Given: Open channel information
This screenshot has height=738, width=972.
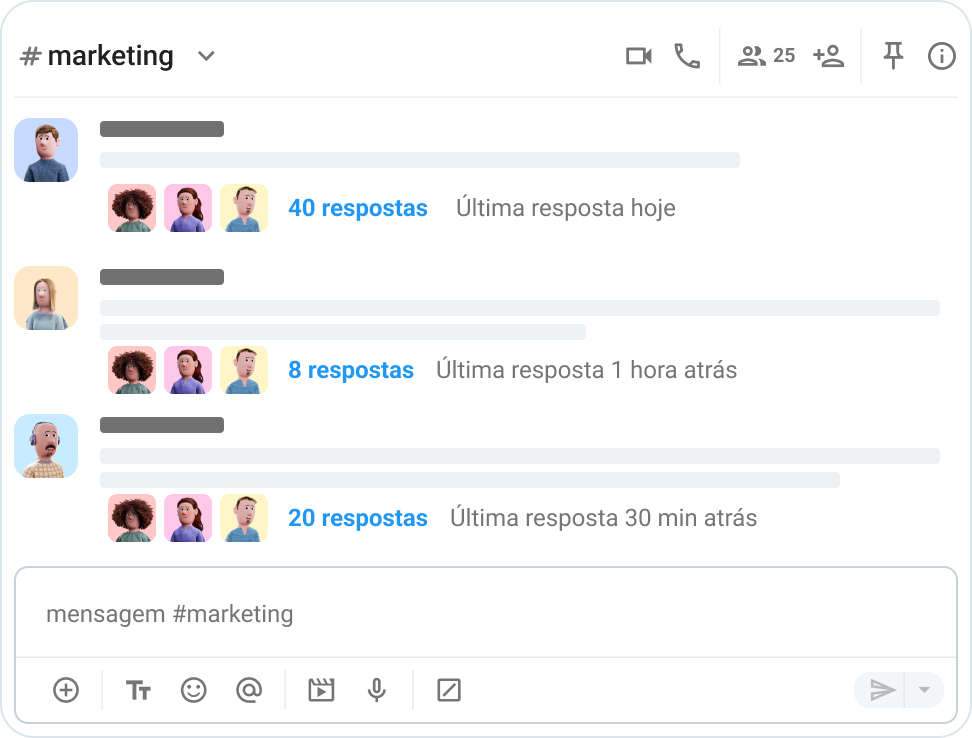Looking at the screenshot, I should [941, 56].
